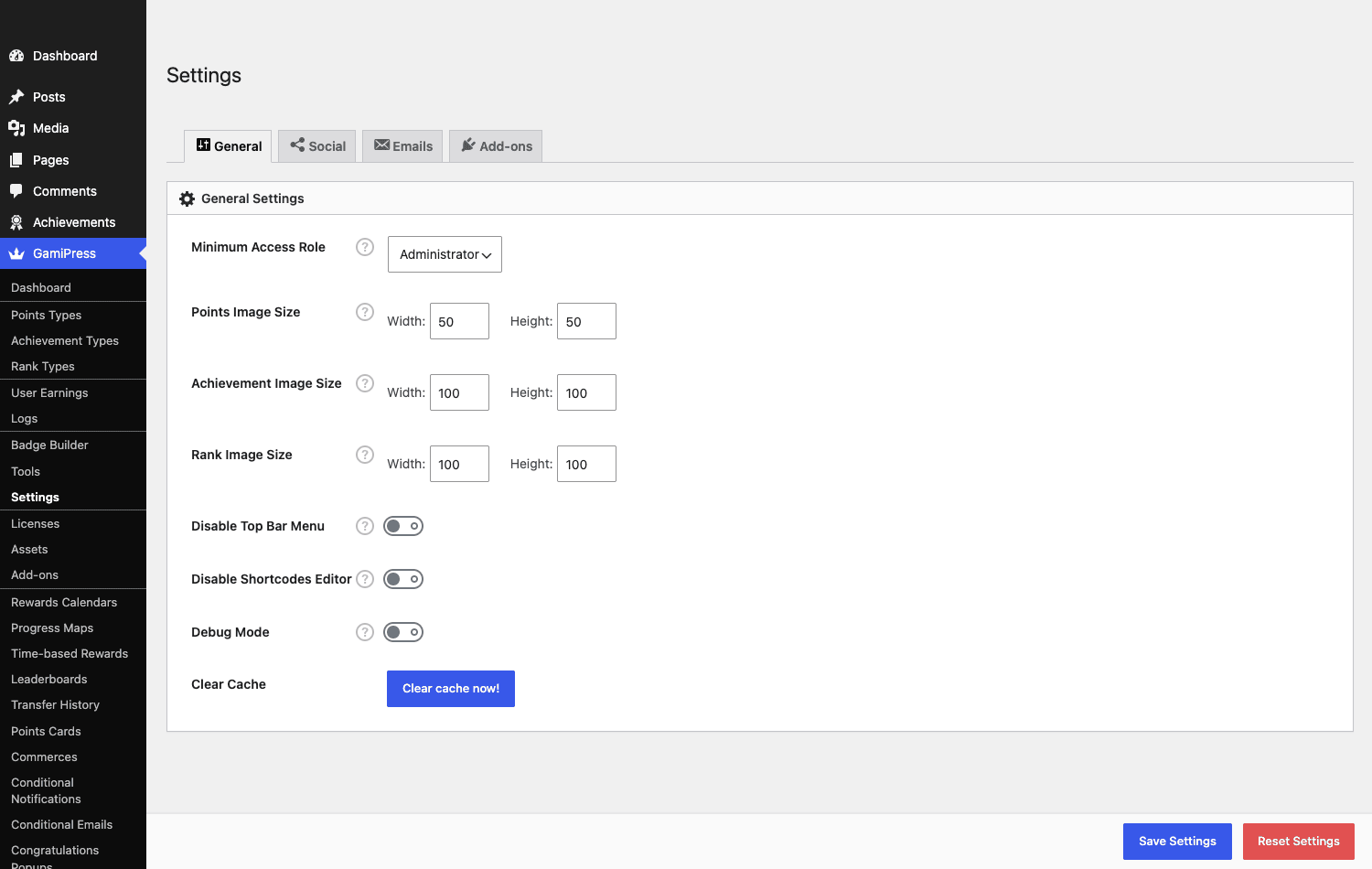Open the Tools submenu item
This screenshot has height=869, width=1372.
click(x=73, y=471)
